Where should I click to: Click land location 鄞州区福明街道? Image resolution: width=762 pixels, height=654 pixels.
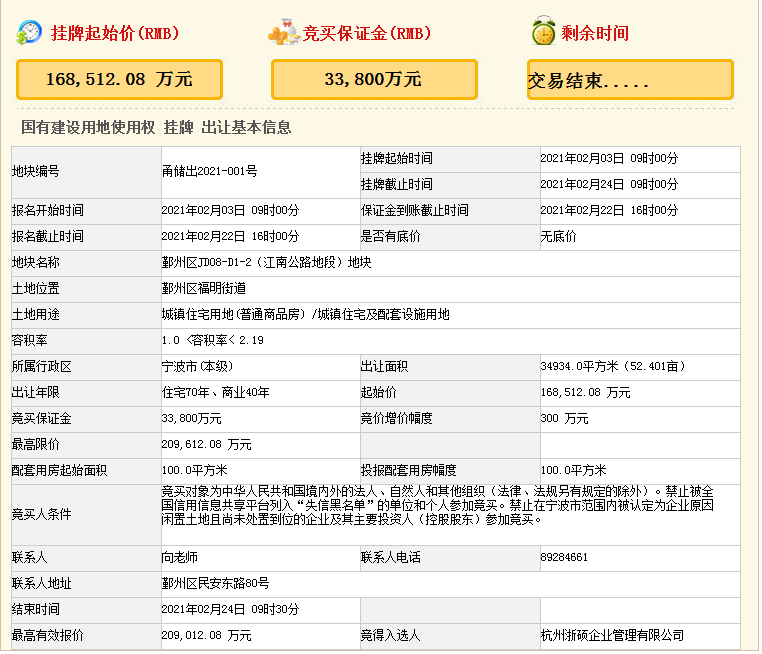pyautogui.click(x=204, y=289)
